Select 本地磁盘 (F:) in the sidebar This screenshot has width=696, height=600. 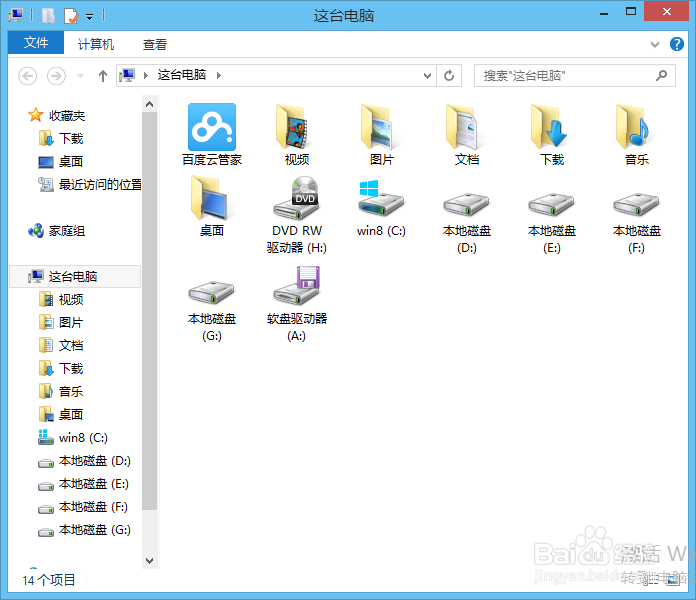83,507
